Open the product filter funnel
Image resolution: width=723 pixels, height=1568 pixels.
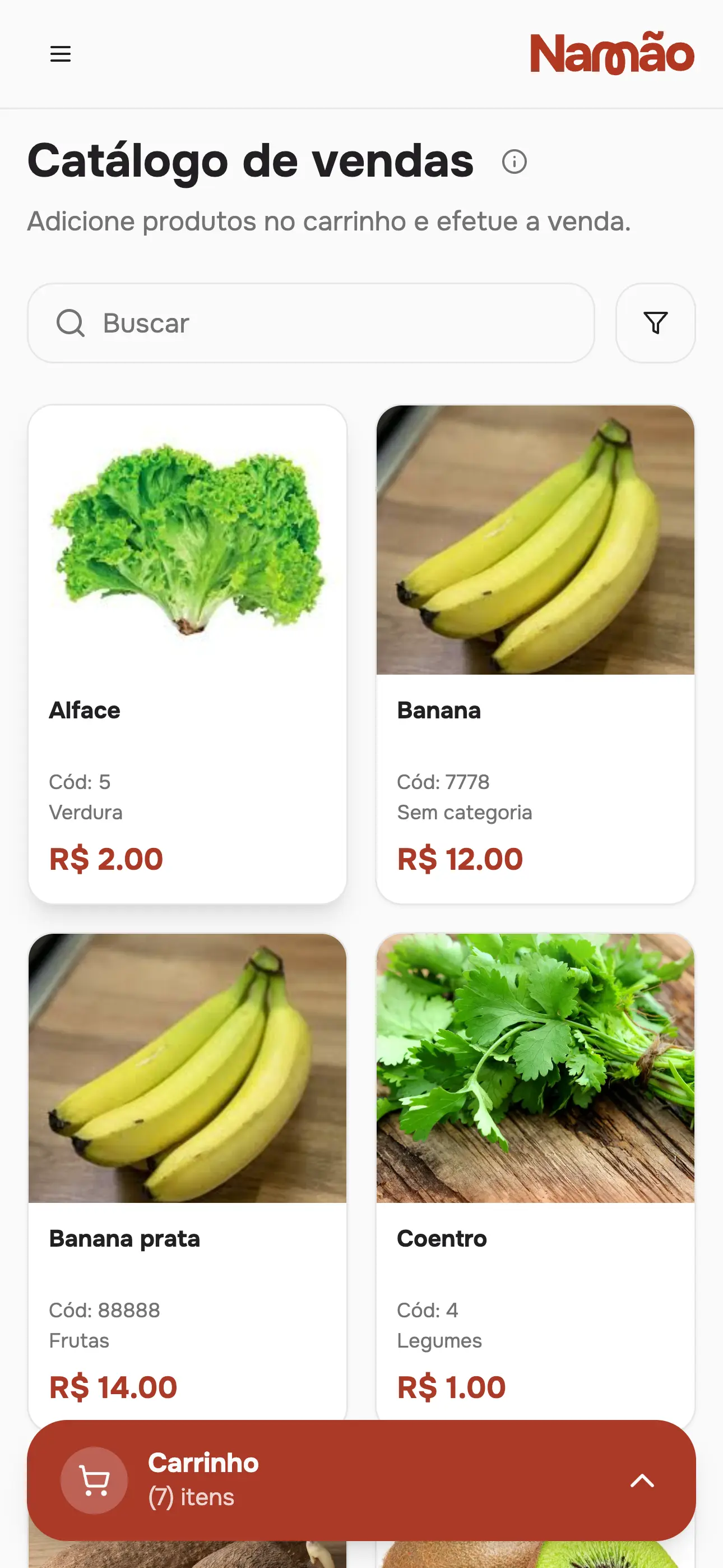[x=655, y=322]
